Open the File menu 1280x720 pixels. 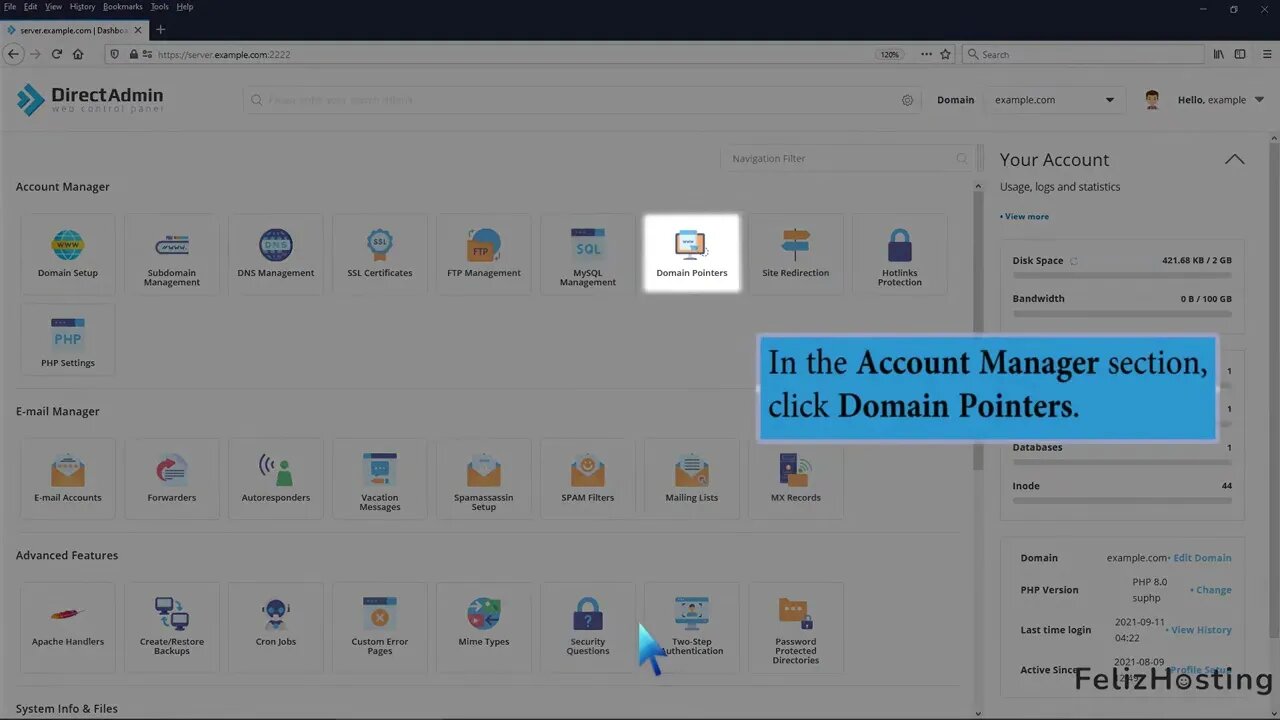pyautogui.click(x=10, y=7)
